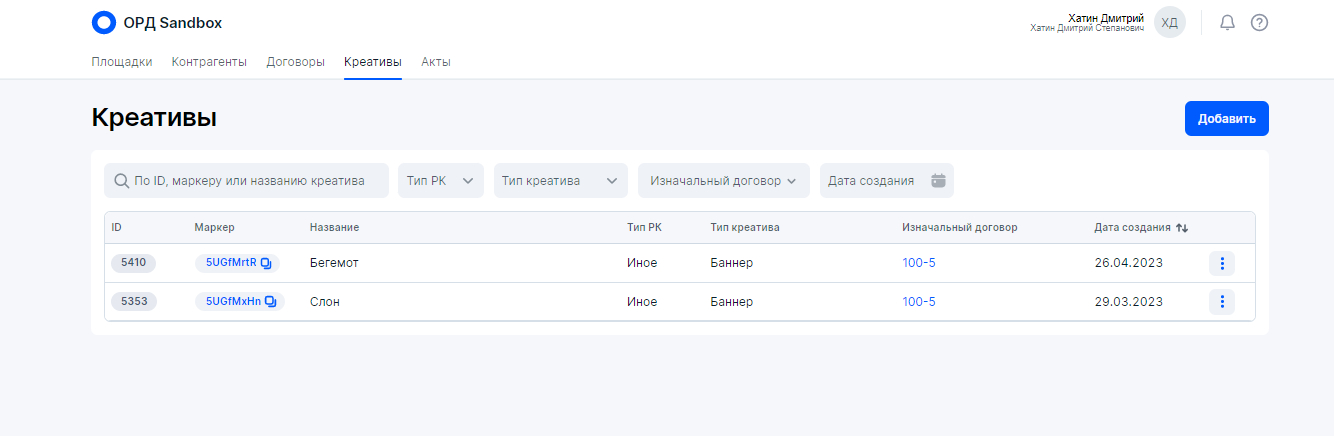Switch to the Площадки tab
This screenshot has width=1334, height=436.
[122, 62]
